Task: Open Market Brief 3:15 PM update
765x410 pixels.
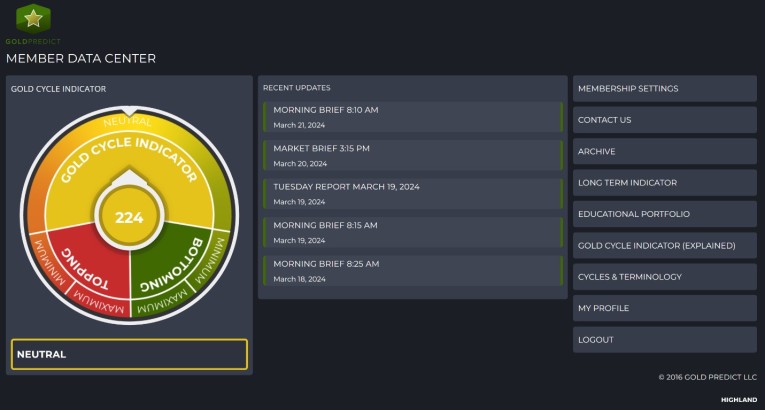Action: coord(411,154)
